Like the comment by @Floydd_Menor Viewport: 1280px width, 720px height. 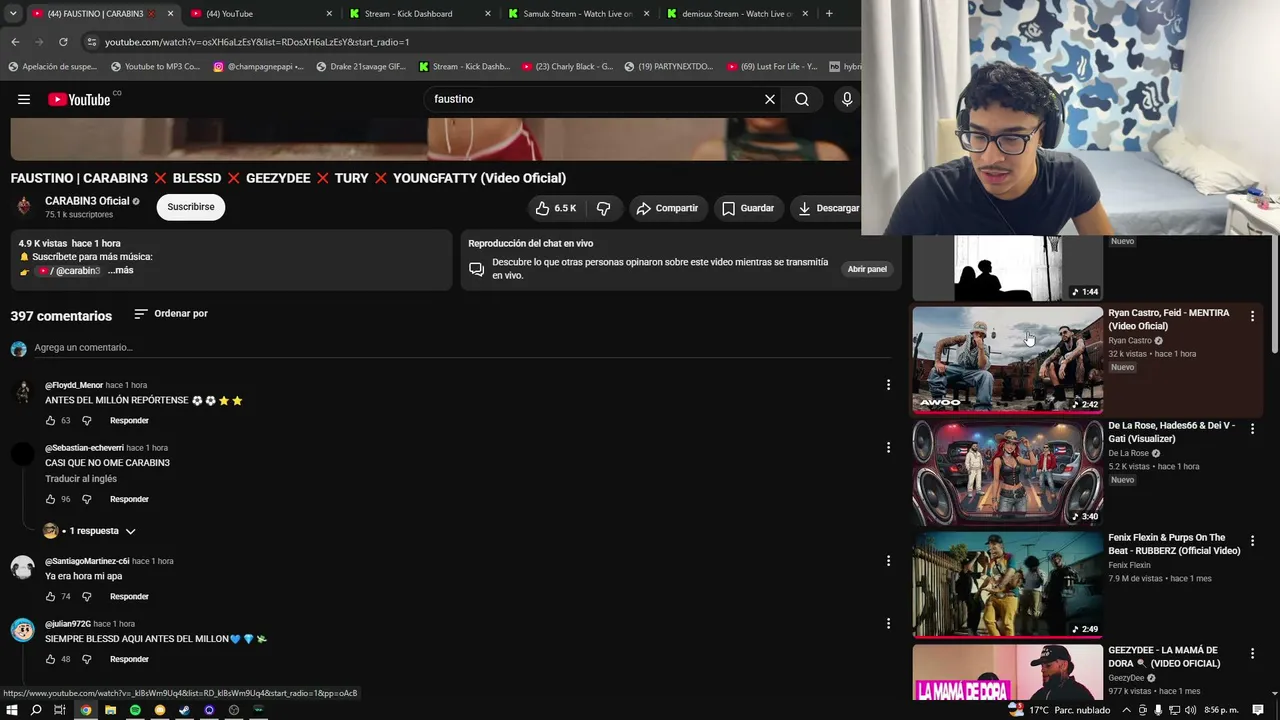click(x=50, y=421)
